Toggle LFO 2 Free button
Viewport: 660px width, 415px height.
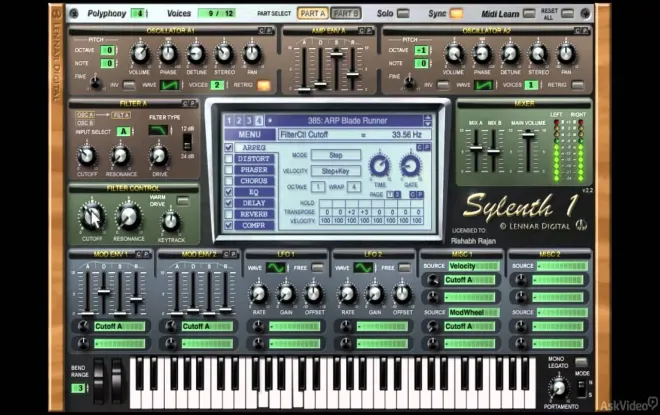[x=405, y=268]
